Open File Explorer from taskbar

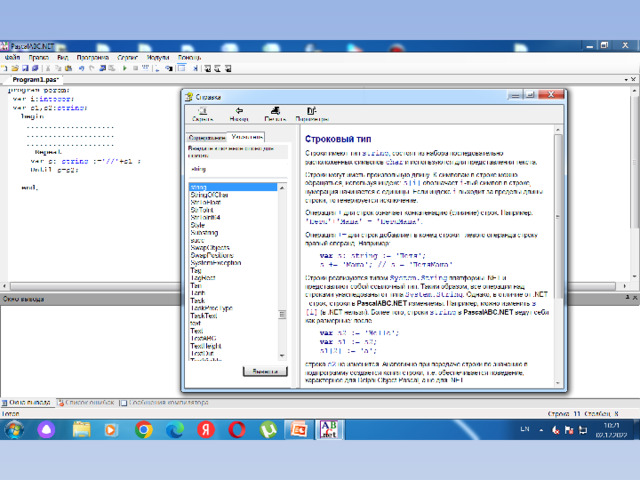click(x=82, y=430)
